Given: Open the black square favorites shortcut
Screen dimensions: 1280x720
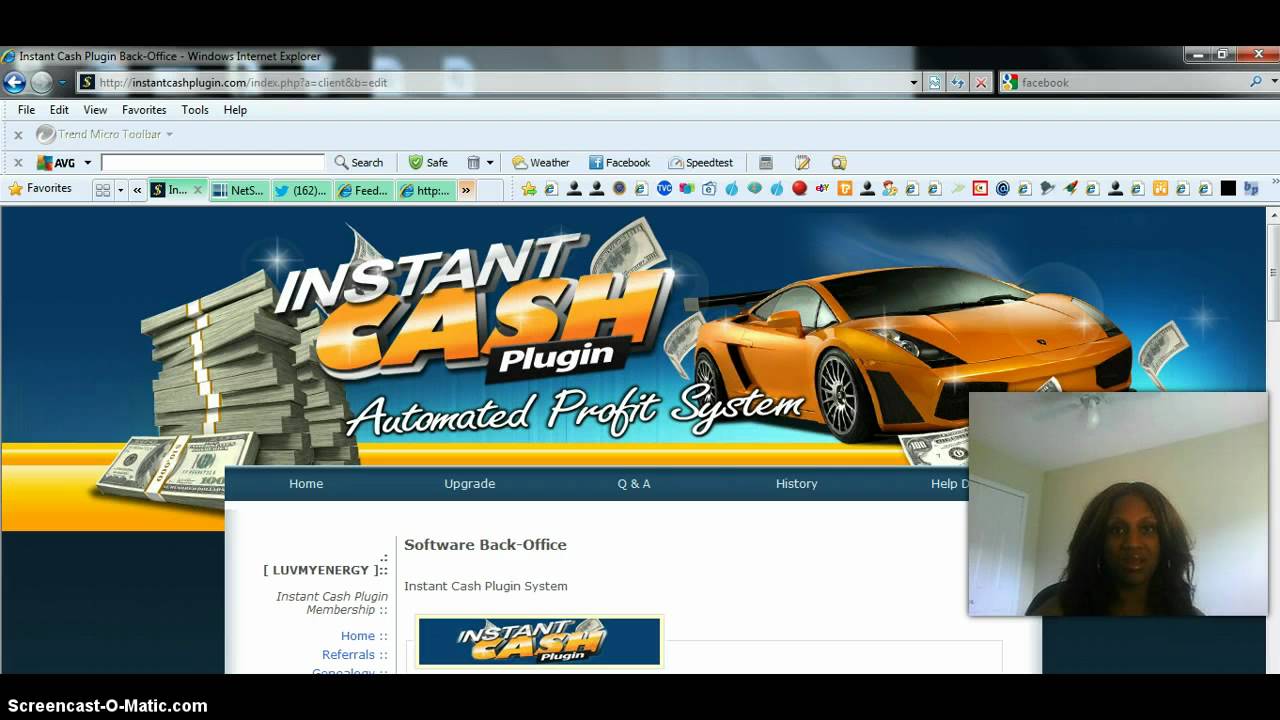Looking at the screenshot, I should click(1228, 189).
